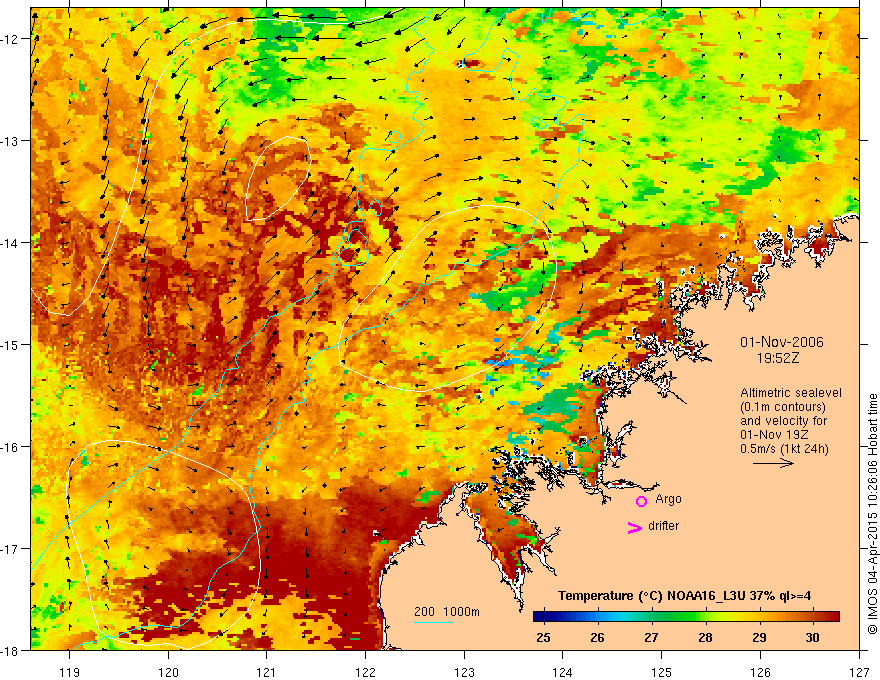Click the '19:52Z' time text

coord(777,358)
